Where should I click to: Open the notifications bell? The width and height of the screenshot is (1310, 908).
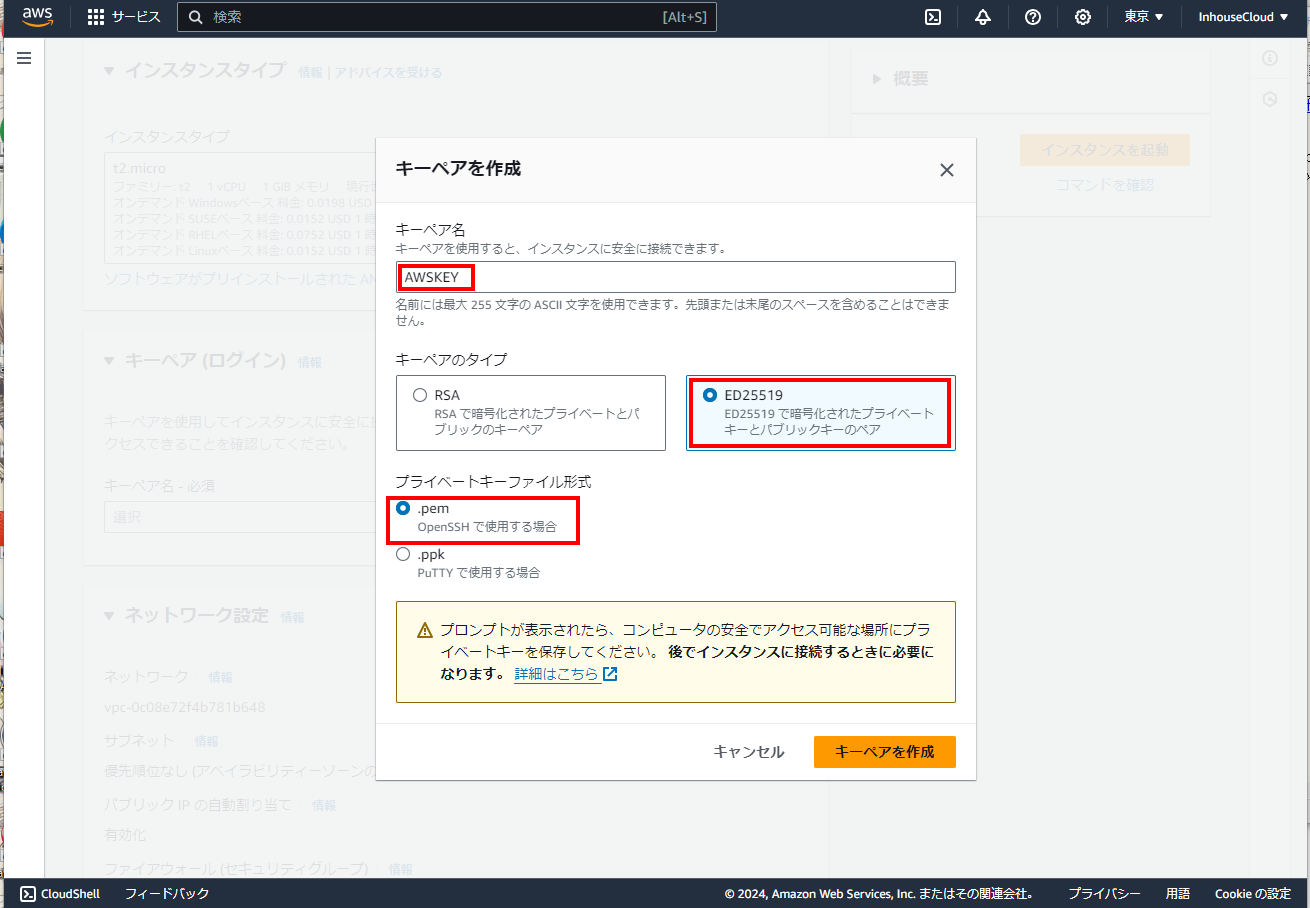pos(982,17)
